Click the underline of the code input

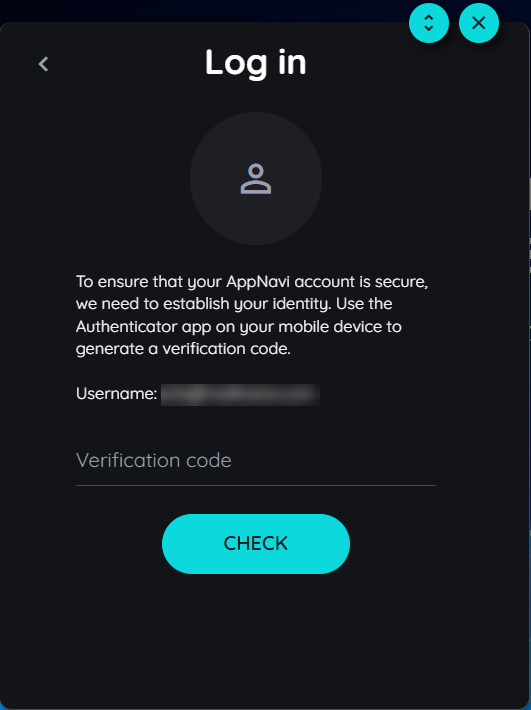pos(256,485)
